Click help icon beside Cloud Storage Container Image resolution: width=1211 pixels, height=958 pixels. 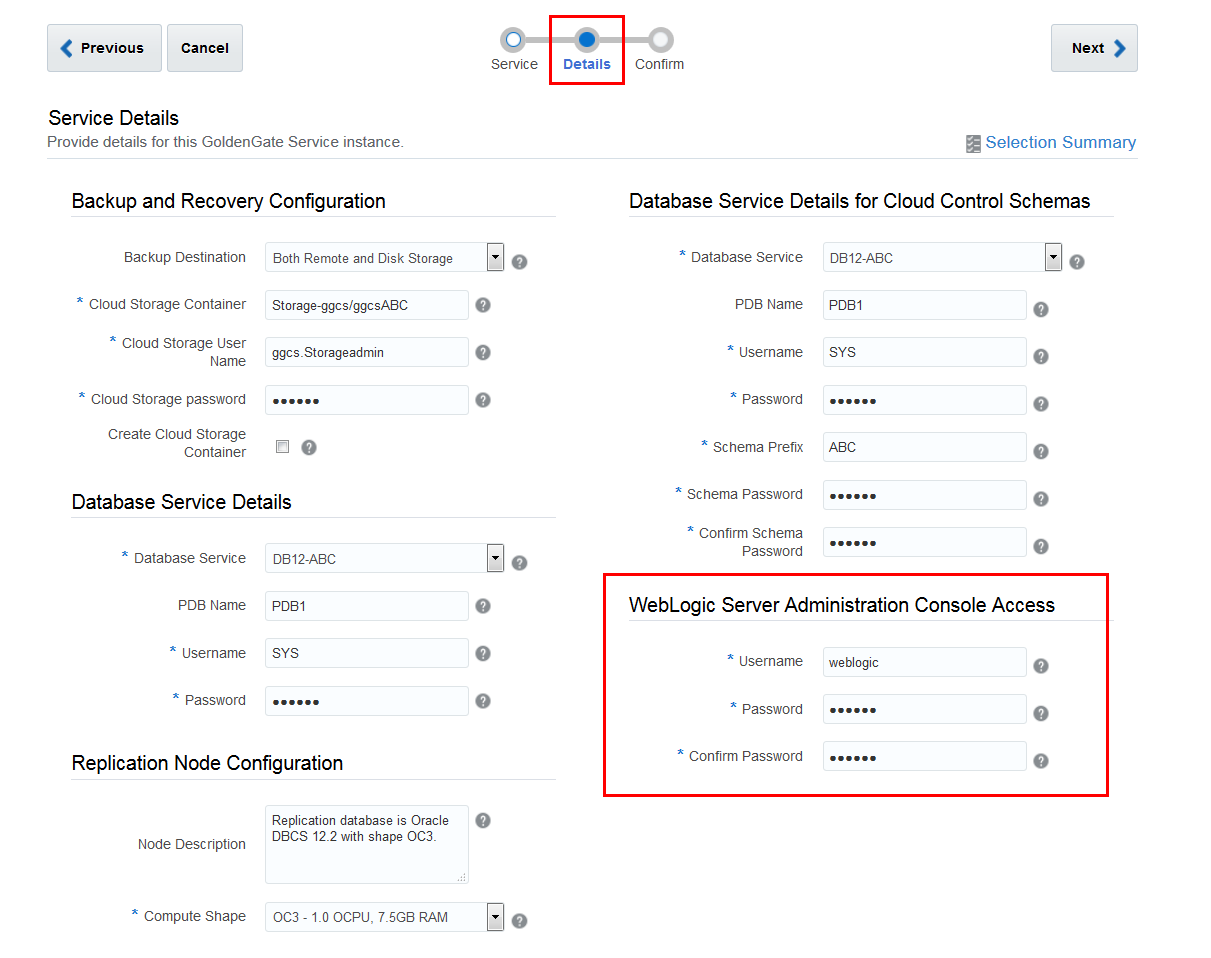coord(483,304)
